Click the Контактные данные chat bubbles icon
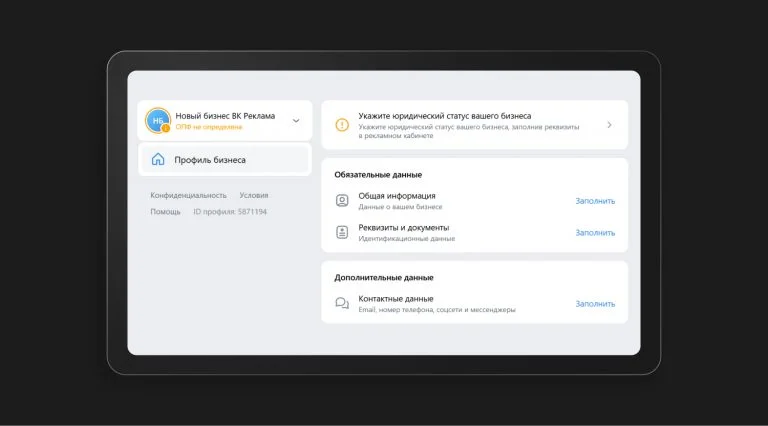768x426 pixels. click(342, 304)
